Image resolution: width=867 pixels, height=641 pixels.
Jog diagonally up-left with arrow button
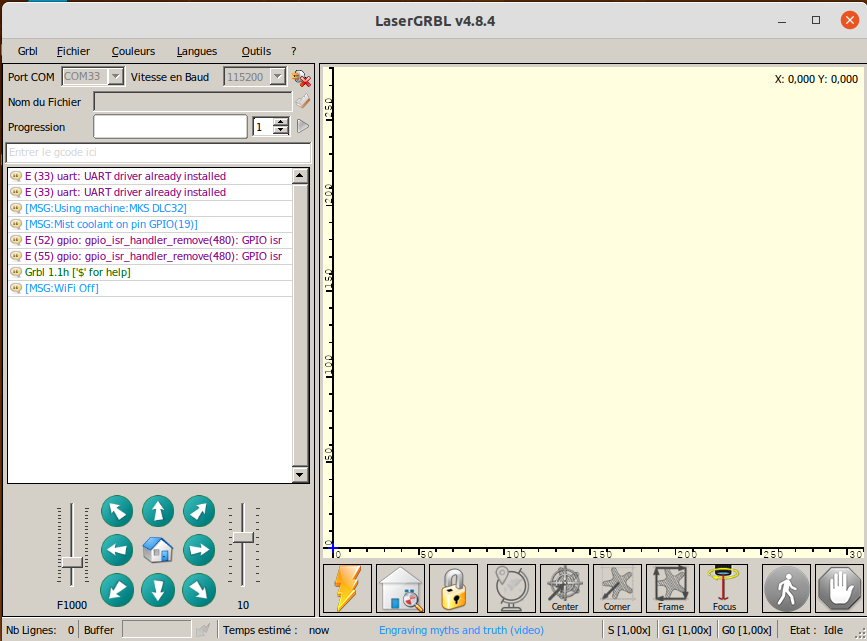(117, 511)
